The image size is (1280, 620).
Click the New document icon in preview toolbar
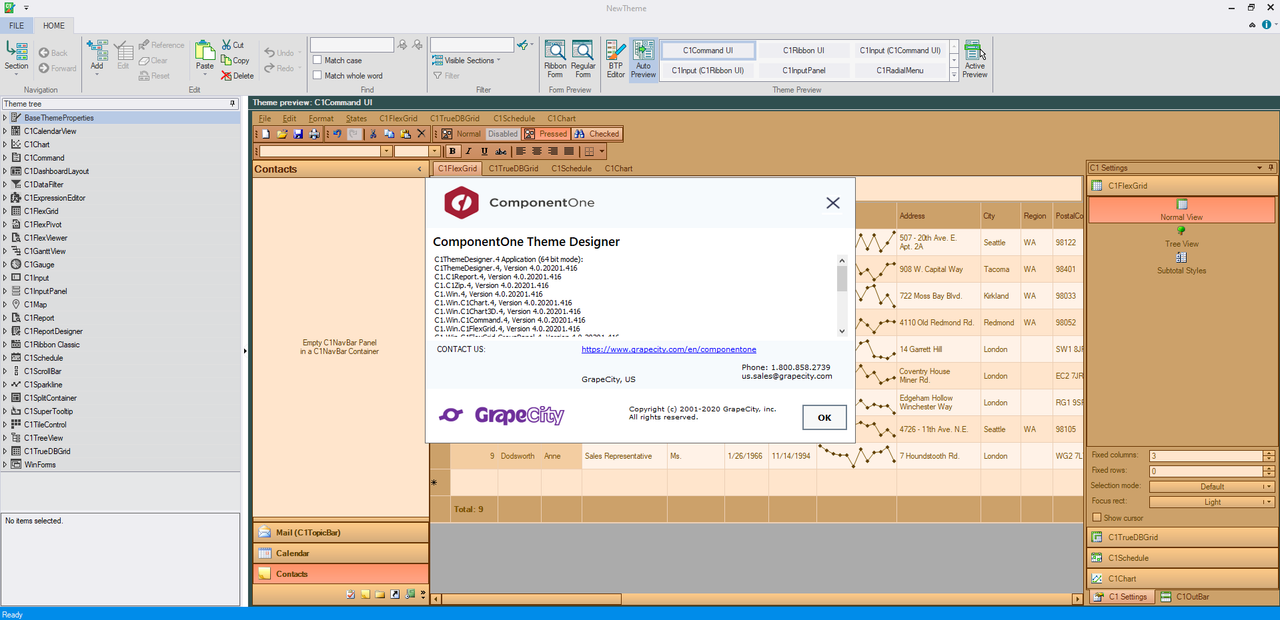(x=266, y=134)
